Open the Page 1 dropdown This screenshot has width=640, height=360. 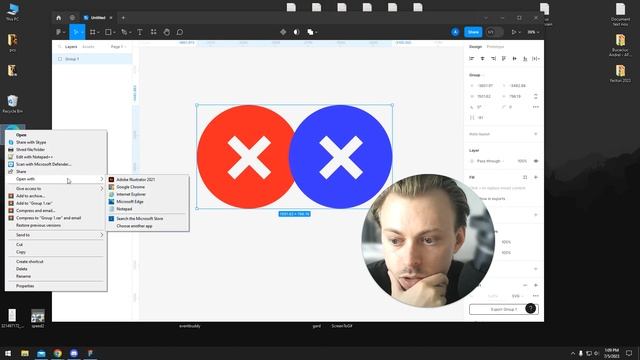[118, 47]
